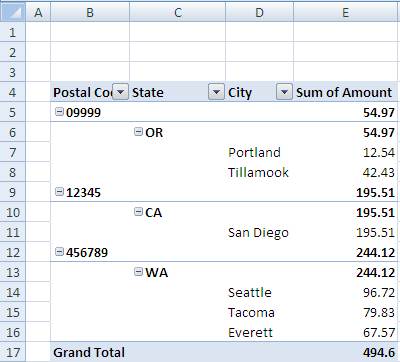
Task: Select the Tacoma city cell
Action: 259,312
